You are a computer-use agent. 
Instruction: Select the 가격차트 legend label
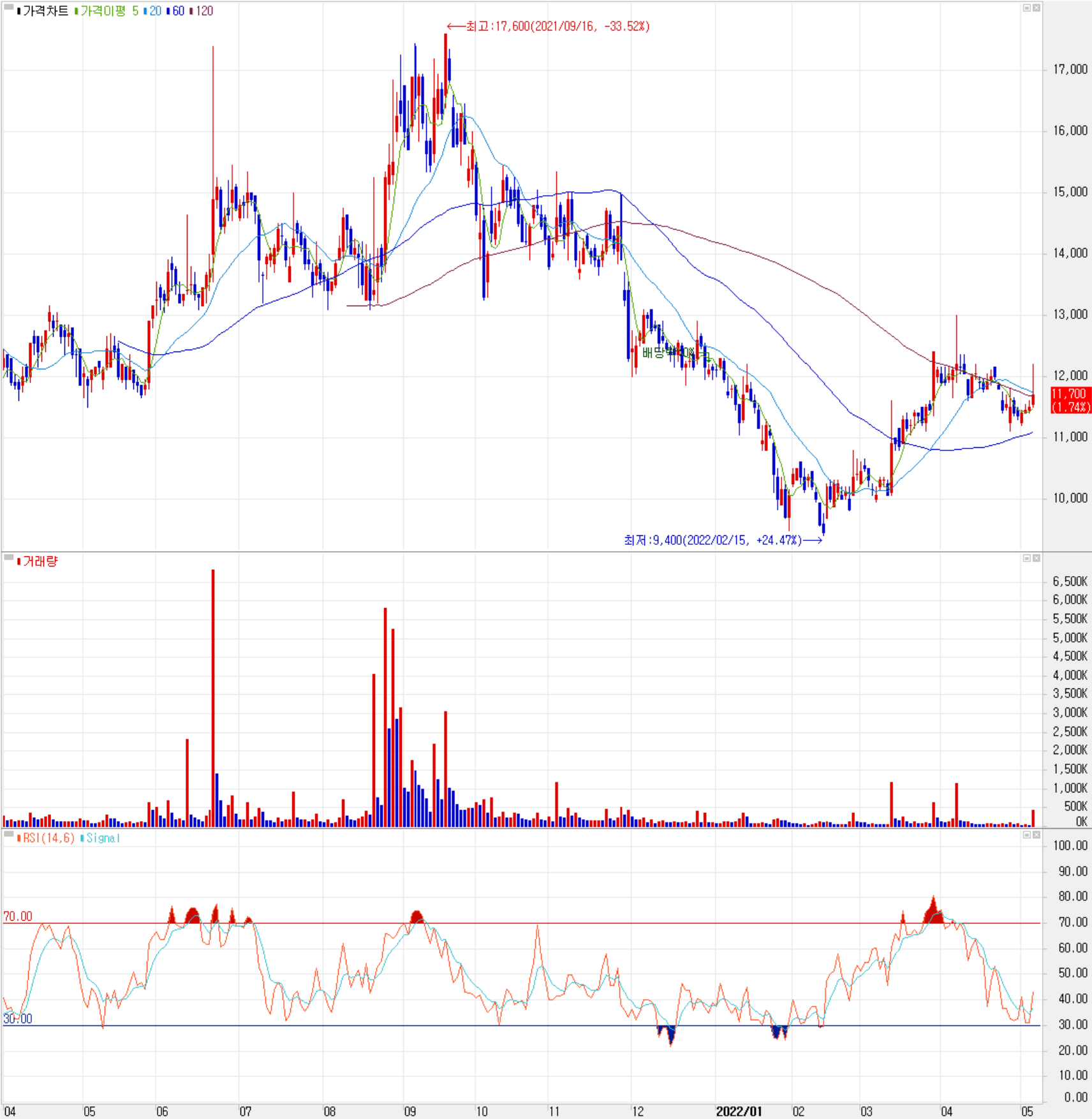click(43, 11)
